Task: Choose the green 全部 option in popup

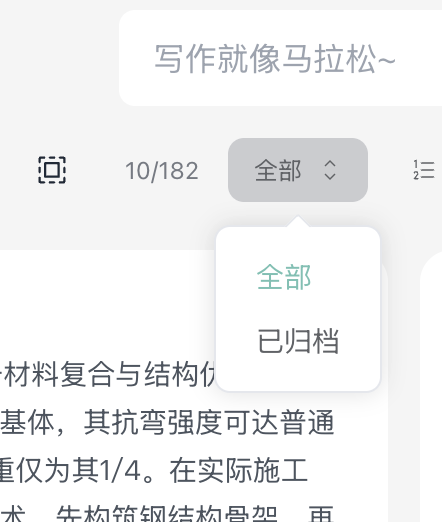Action: pyautogui.click(x=284, y=277)
